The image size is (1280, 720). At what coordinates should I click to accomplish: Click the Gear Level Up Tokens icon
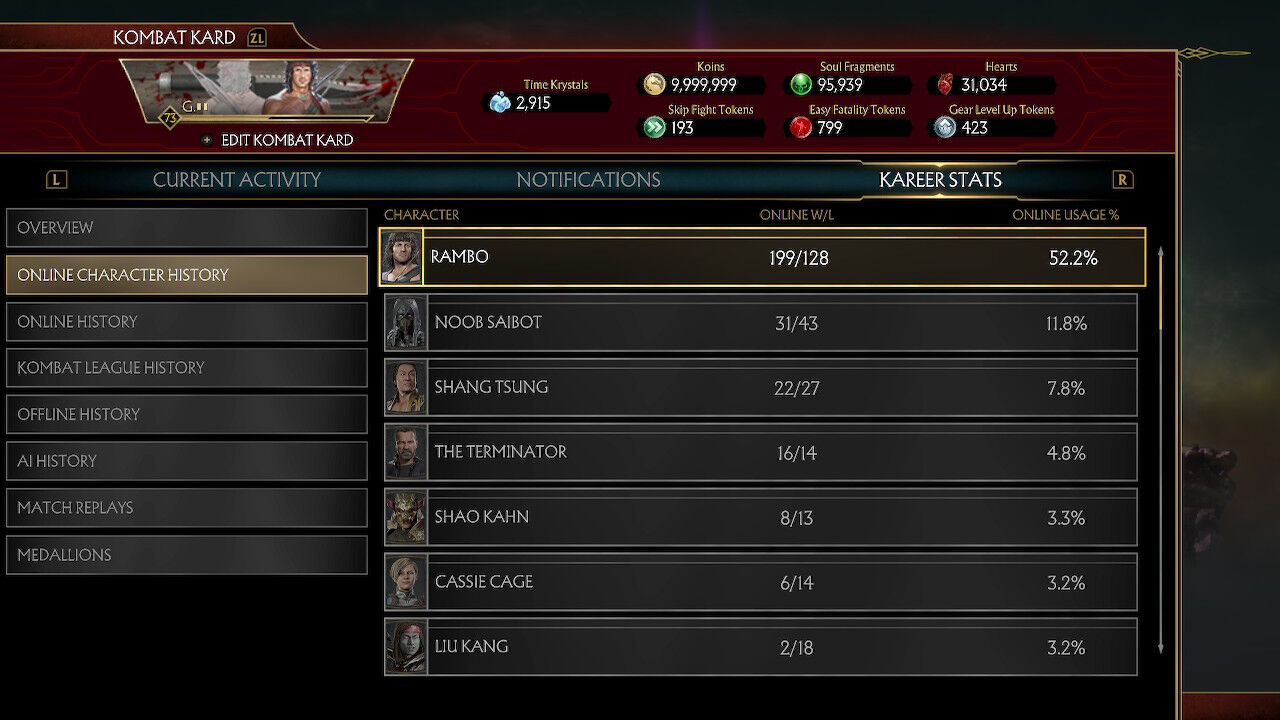click(x=945, y=127)
